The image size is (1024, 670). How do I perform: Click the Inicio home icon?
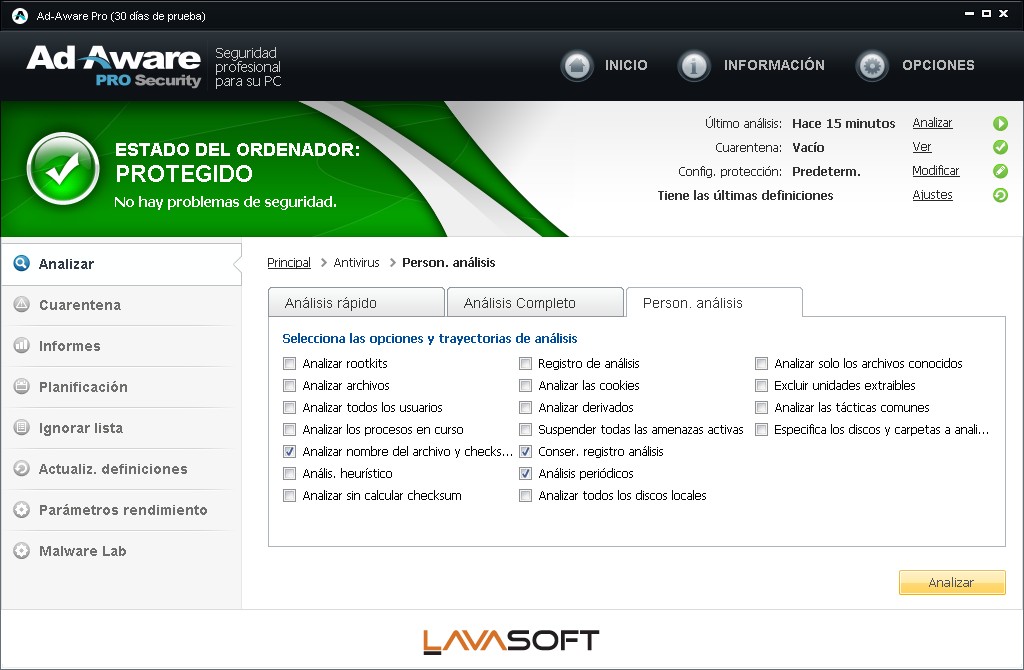coord(577,65)
